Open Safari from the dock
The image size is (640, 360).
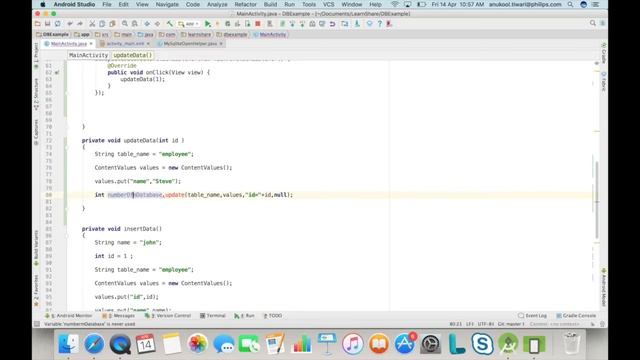(x=94, y=344)
